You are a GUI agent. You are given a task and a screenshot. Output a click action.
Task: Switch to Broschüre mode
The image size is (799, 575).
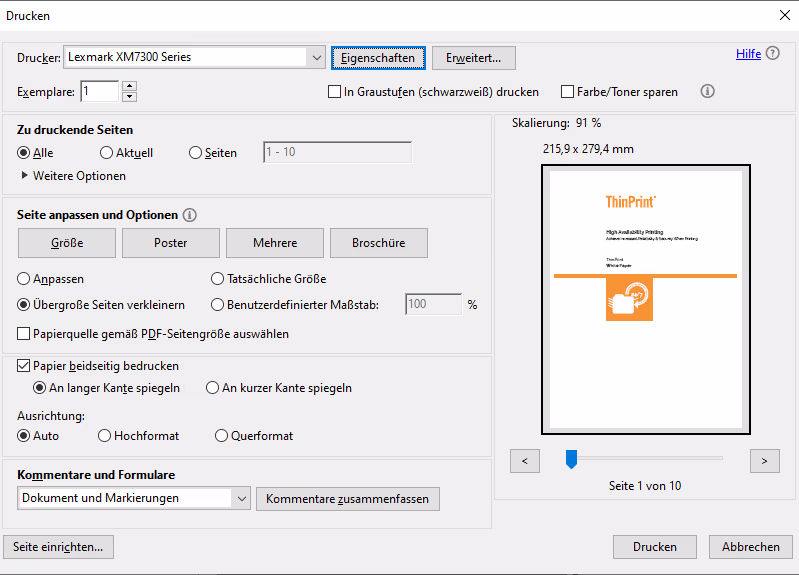click(379, 243)
